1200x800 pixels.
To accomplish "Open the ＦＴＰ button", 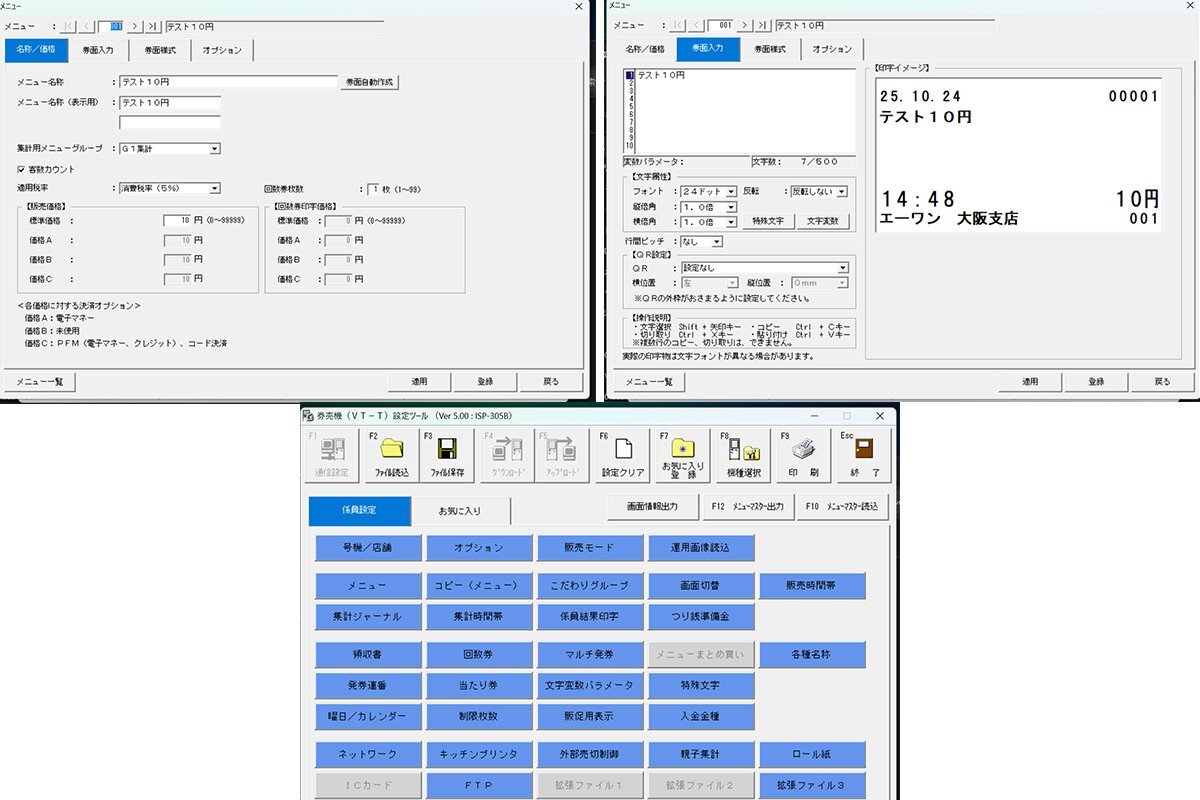I will [x=478, y=785].
